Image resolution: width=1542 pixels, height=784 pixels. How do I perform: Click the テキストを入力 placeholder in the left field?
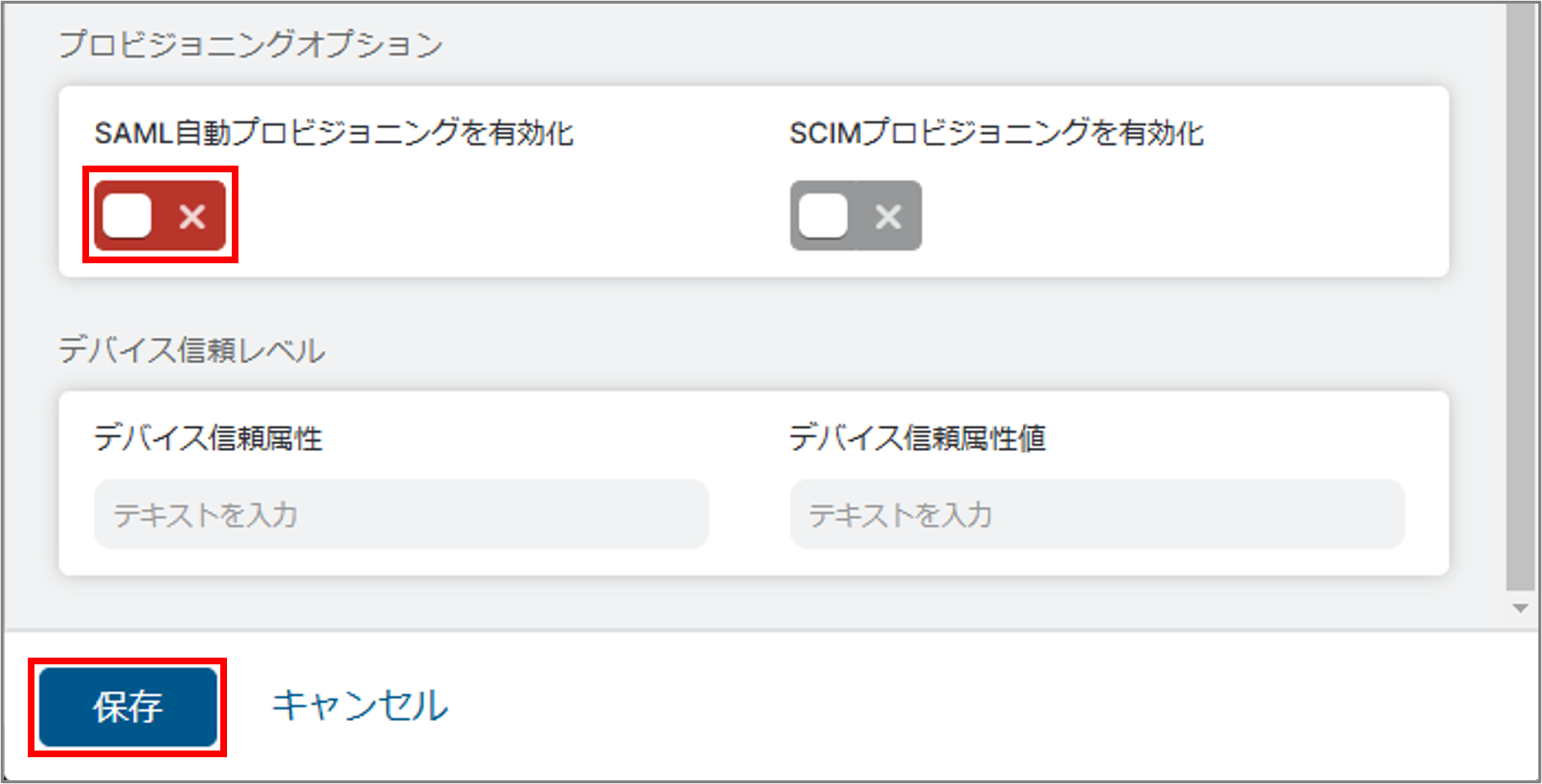point(205,515)
